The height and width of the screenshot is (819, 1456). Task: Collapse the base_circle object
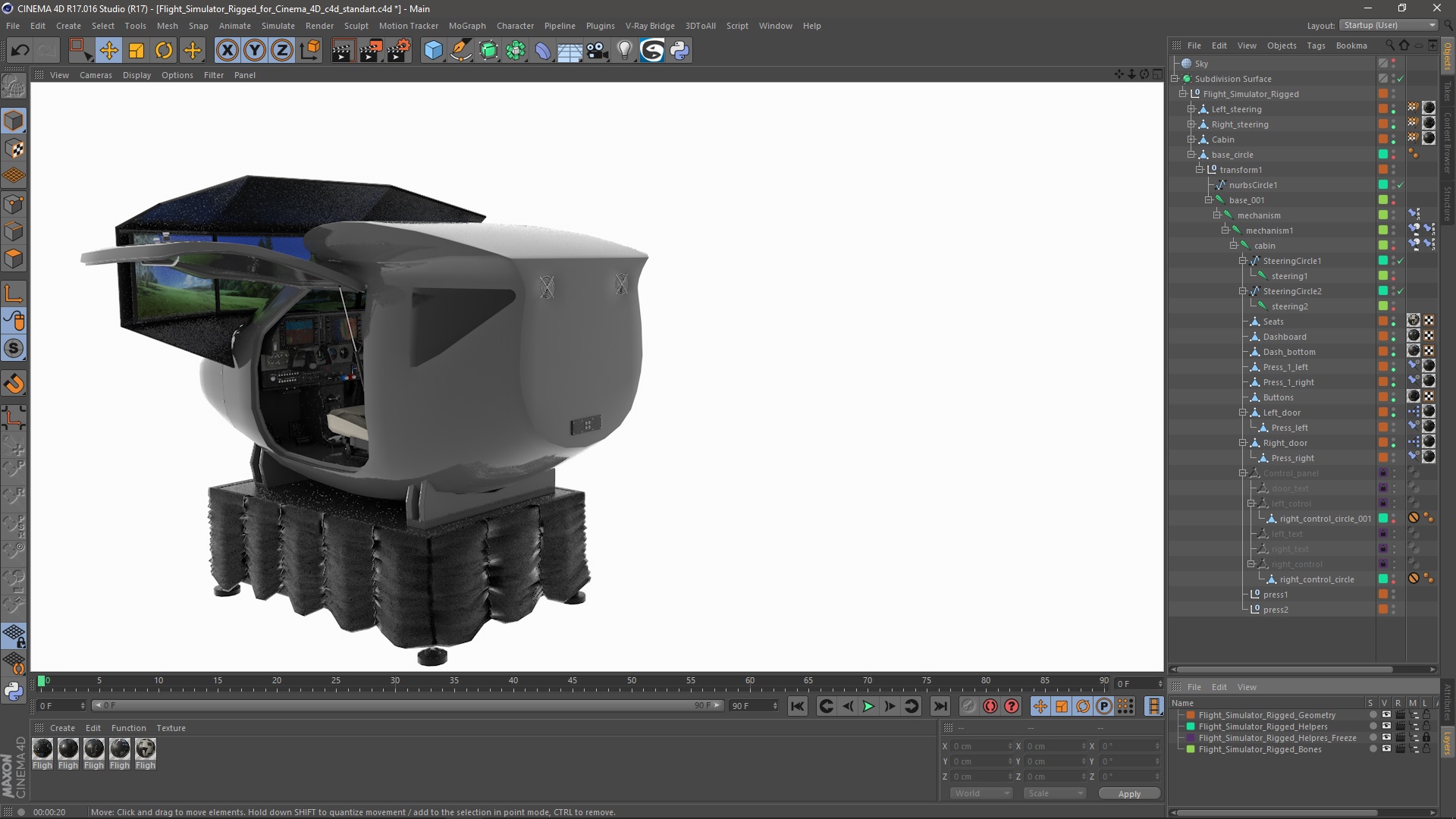[1191, 155]
